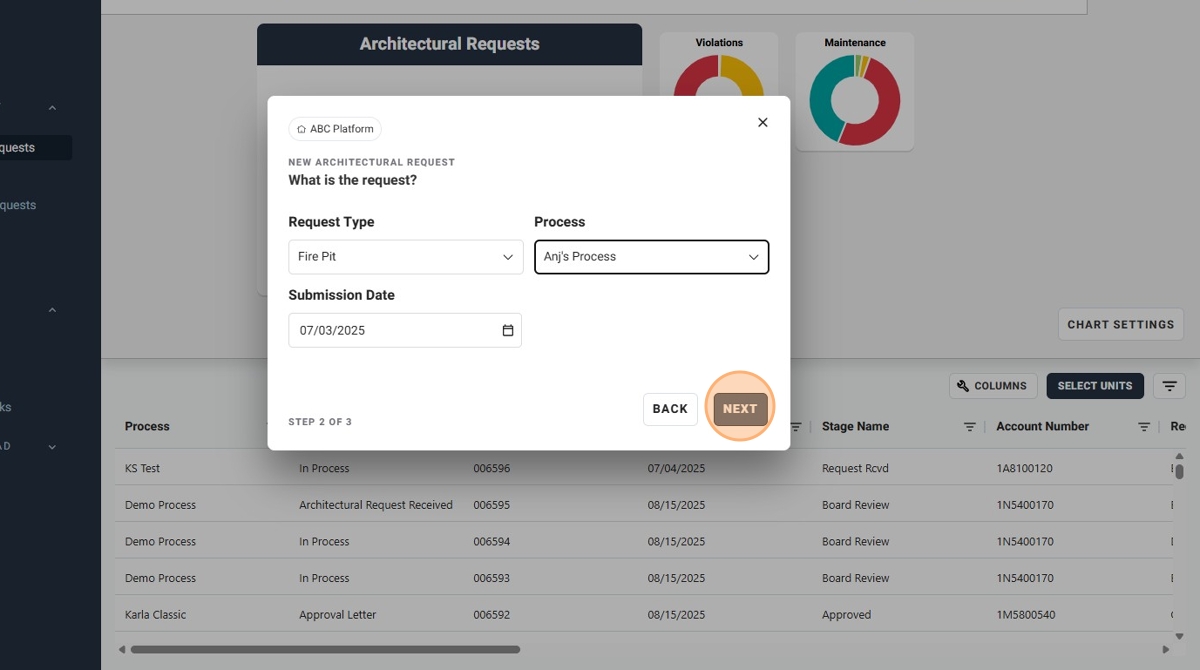
Task: Click the table's vertical scroll down arrow
Action: [x=1179, y=636]
